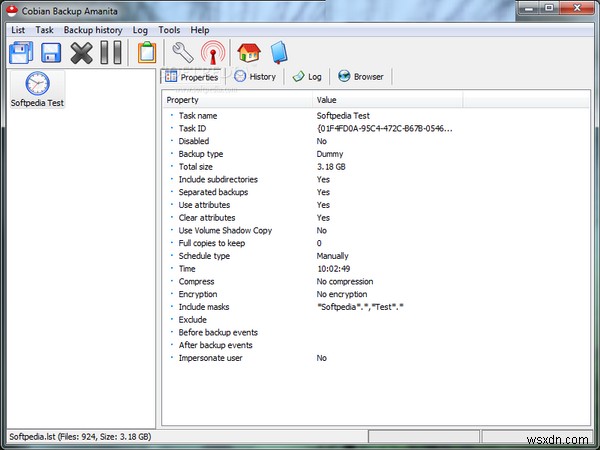Select the Encryption property row
600x450 pixels.
tap(376, 294)
